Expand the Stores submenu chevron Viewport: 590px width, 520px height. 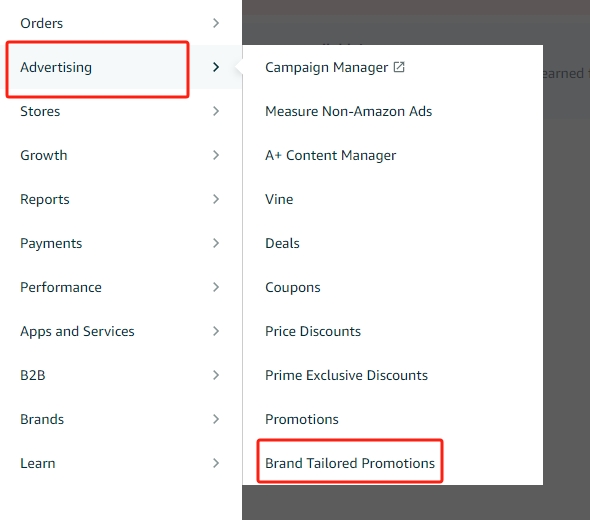[x=216, y=111]
